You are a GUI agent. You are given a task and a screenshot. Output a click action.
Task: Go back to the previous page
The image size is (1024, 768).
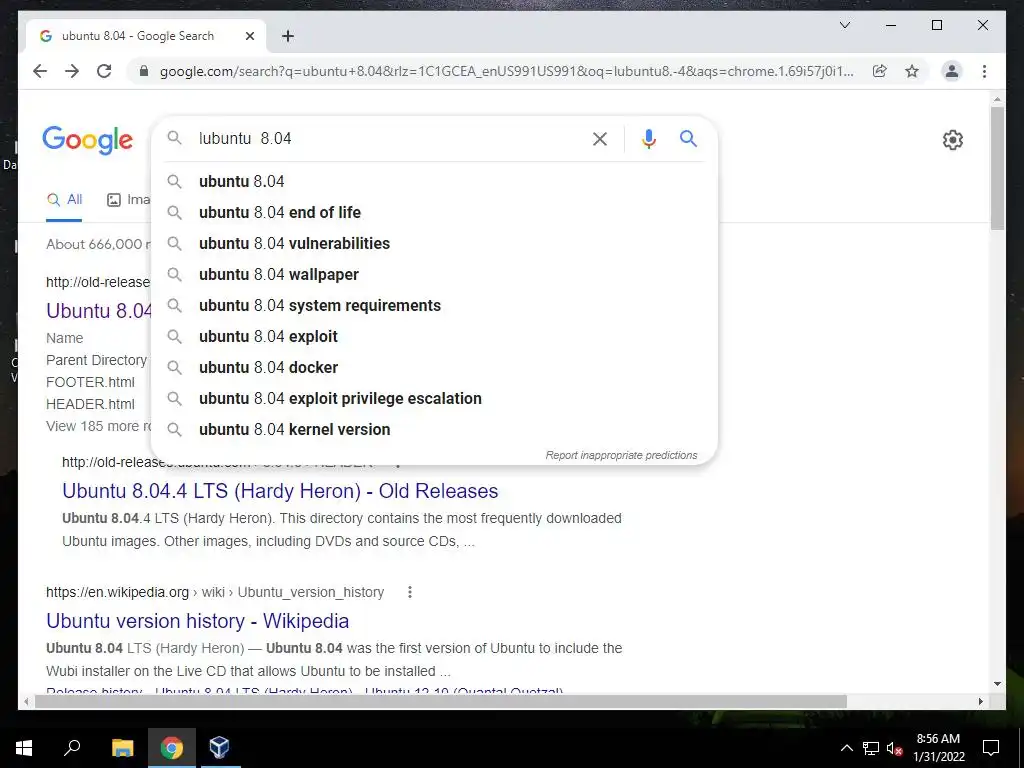tap(40, 71)
